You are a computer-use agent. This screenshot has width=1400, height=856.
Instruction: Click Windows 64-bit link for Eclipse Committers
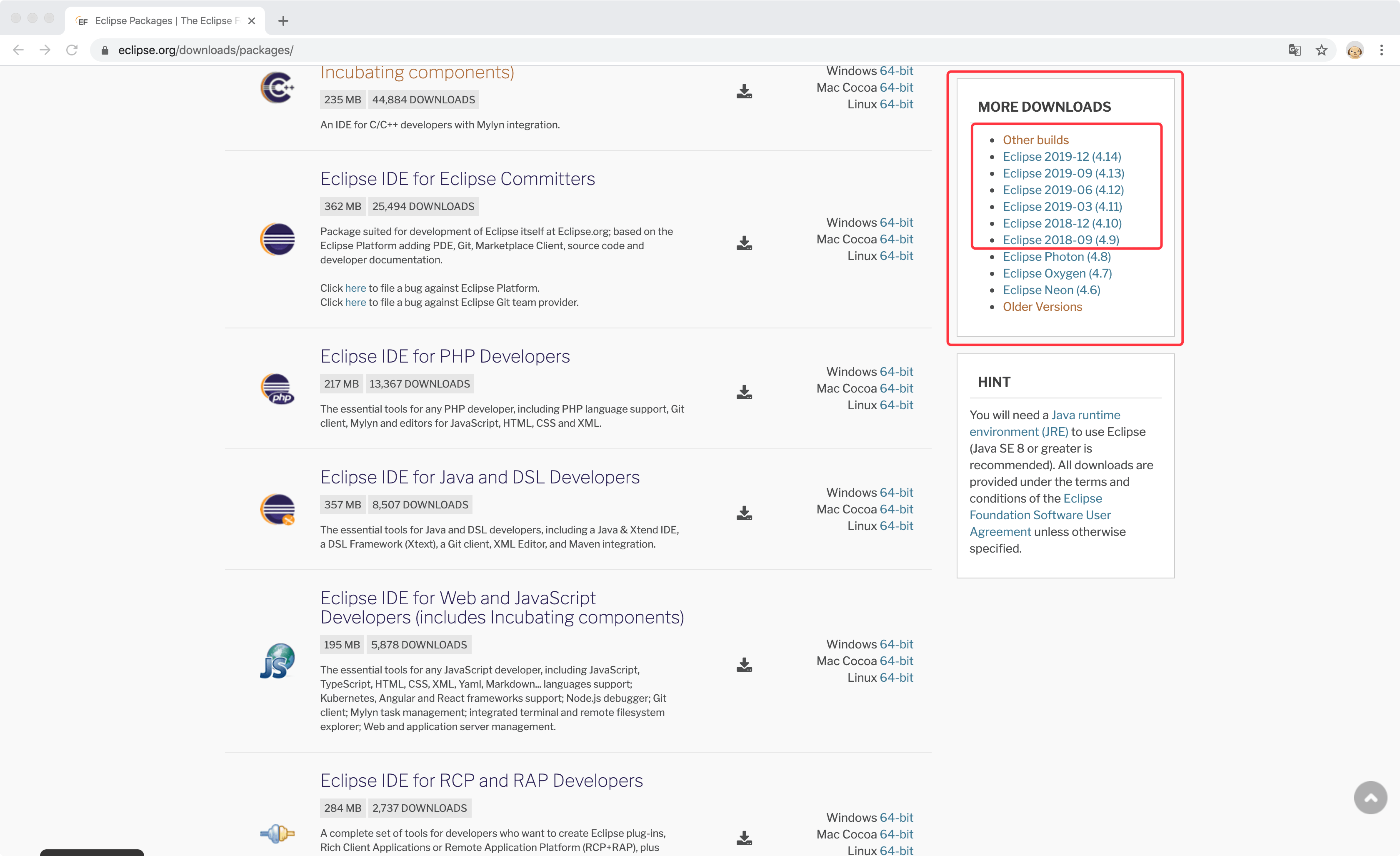(x=896, y=222)
